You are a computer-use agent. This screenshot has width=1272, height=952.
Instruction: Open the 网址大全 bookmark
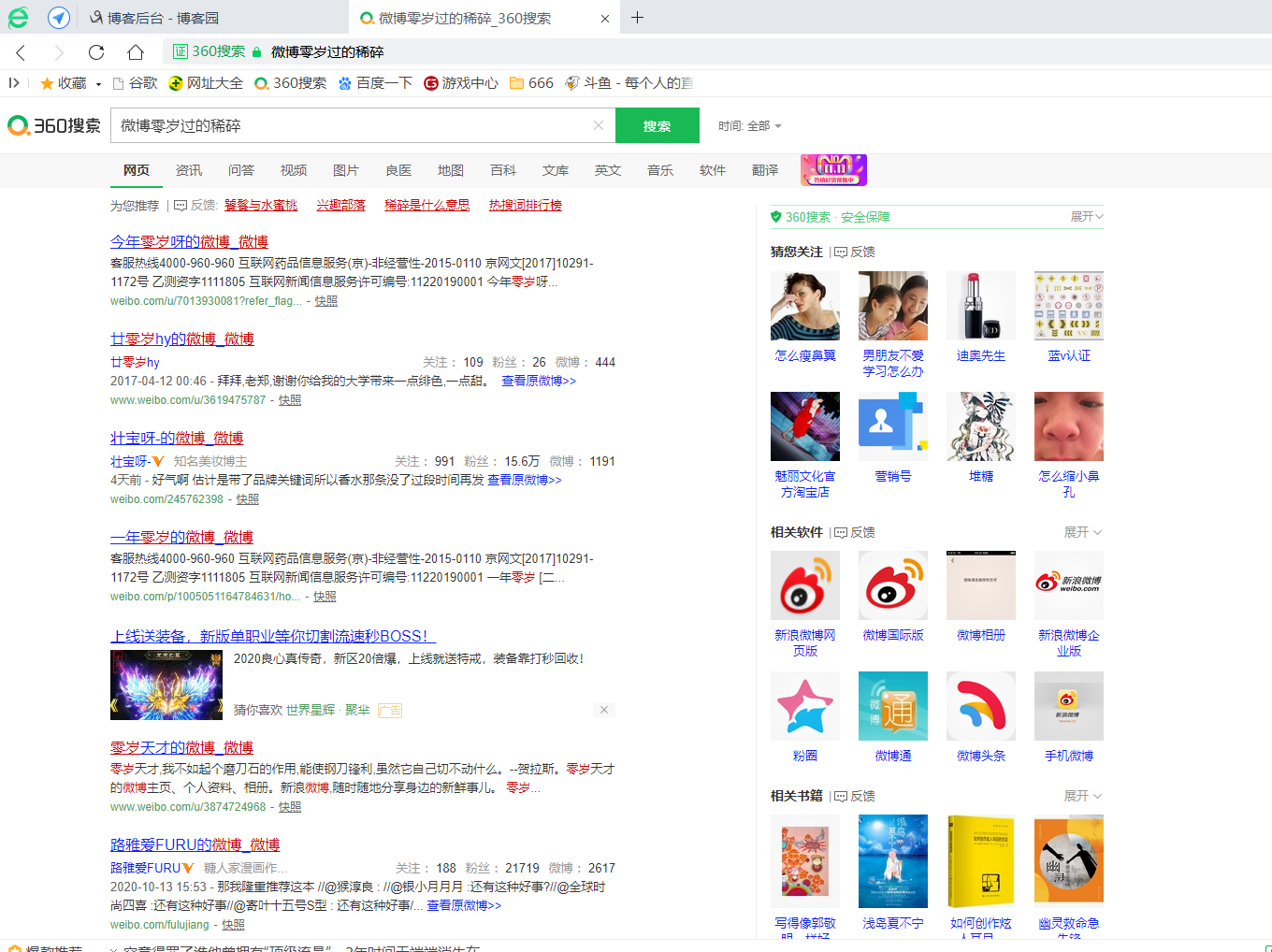click(206, 83)
